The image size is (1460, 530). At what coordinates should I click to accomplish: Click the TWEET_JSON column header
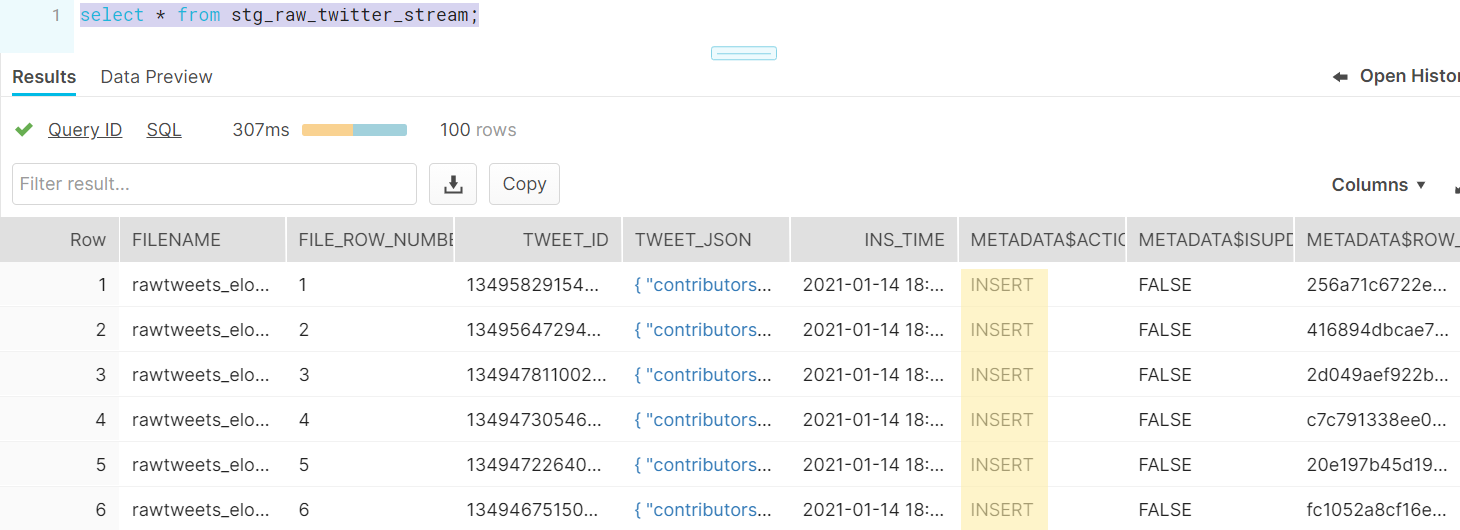tap(693, 240)
